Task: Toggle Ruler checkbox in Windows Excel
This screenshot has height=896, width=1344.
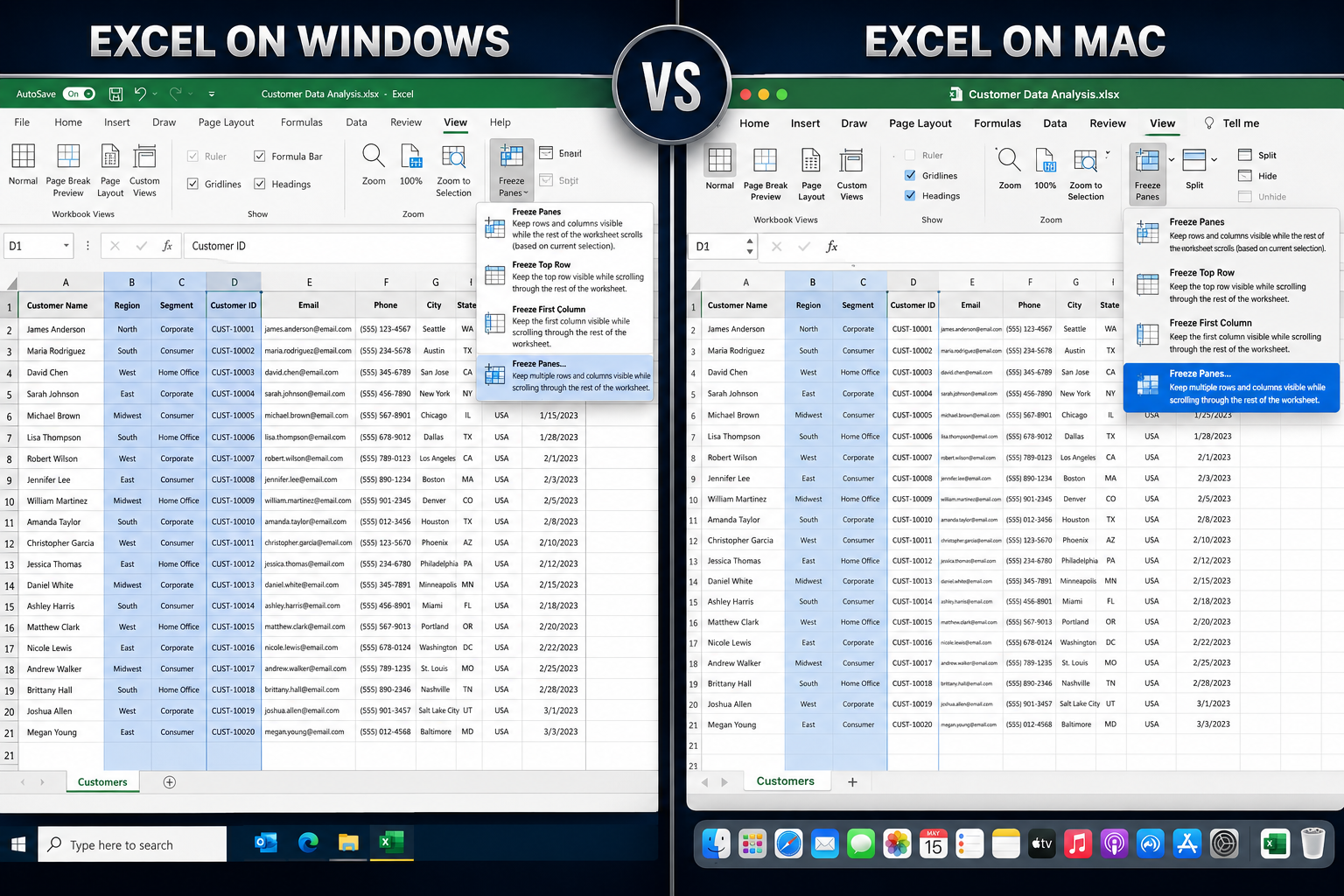Action: point(192,157)
